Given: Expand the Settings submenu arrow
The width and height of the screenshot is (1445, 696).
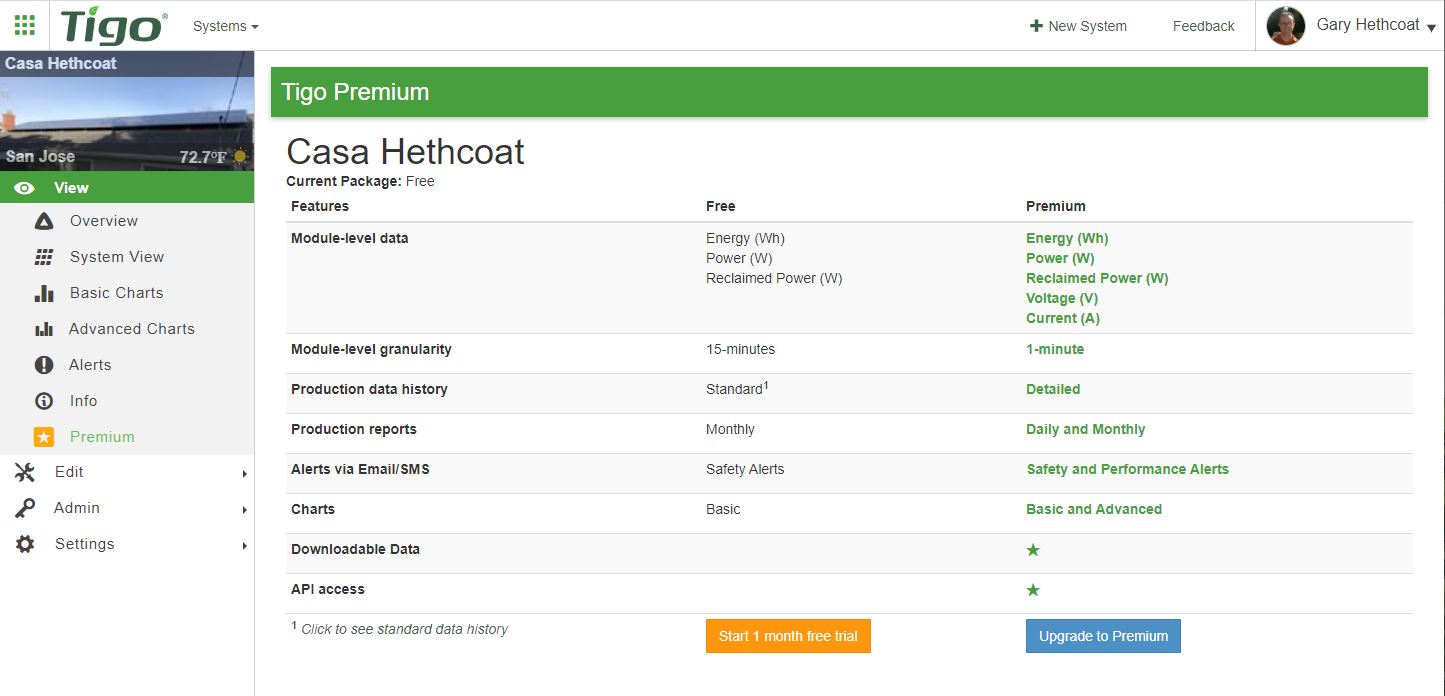Looking at the screenshot, I should [244, 546].
